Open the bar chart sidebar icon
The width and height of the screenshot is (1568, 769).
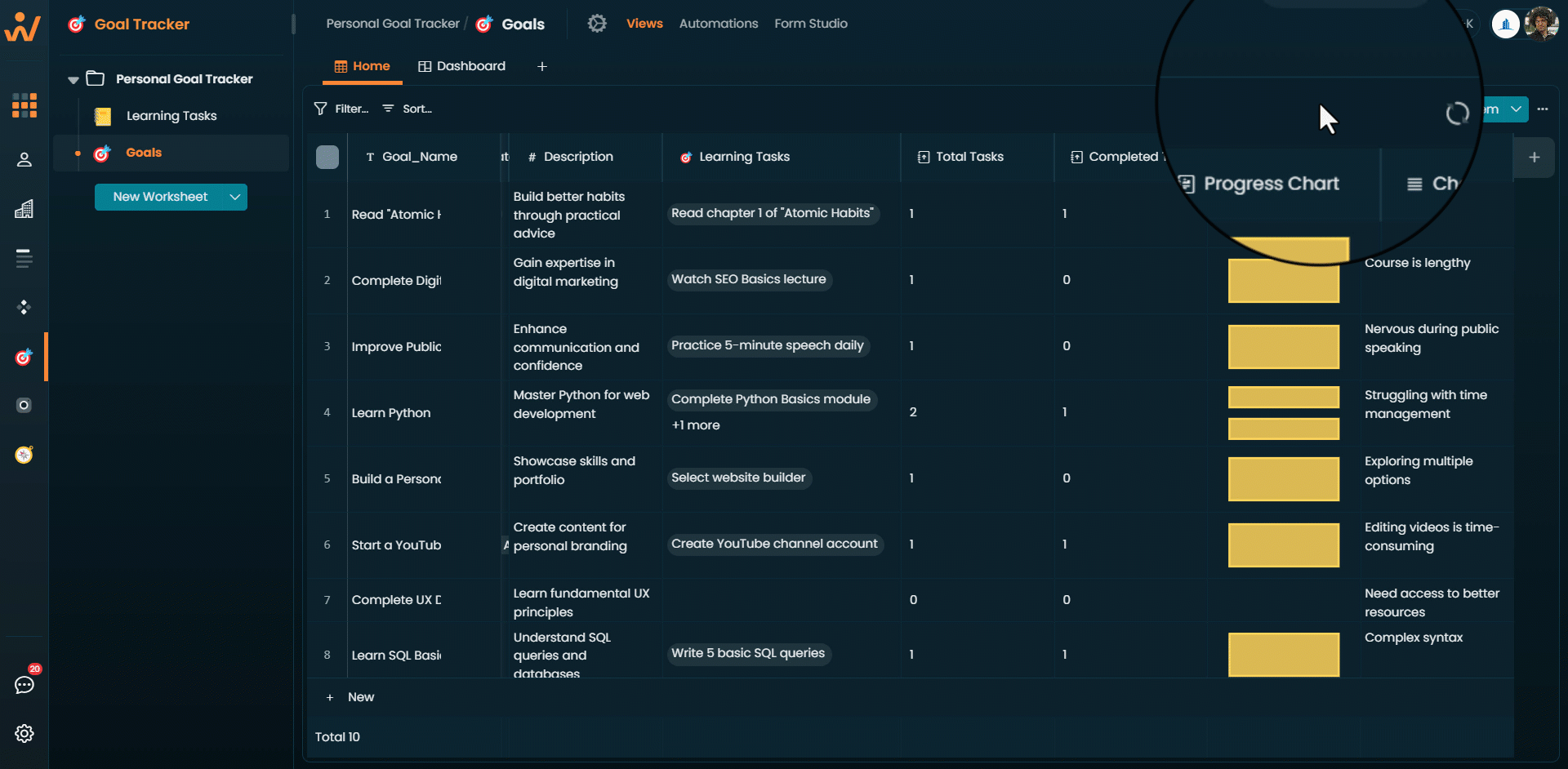24,209
